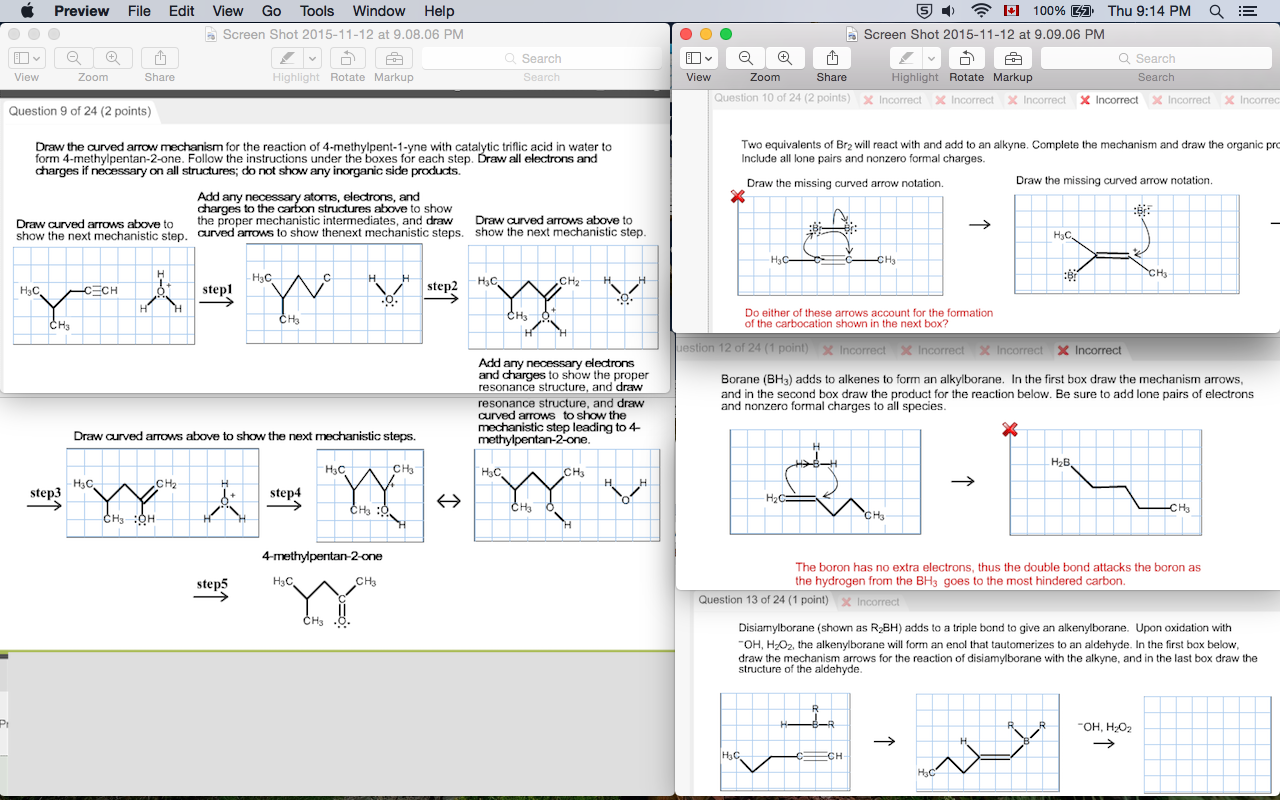The image size is (1280, 800).
Task: Click Rotate in the front window toolbar
Action: (x=966, y=58)
